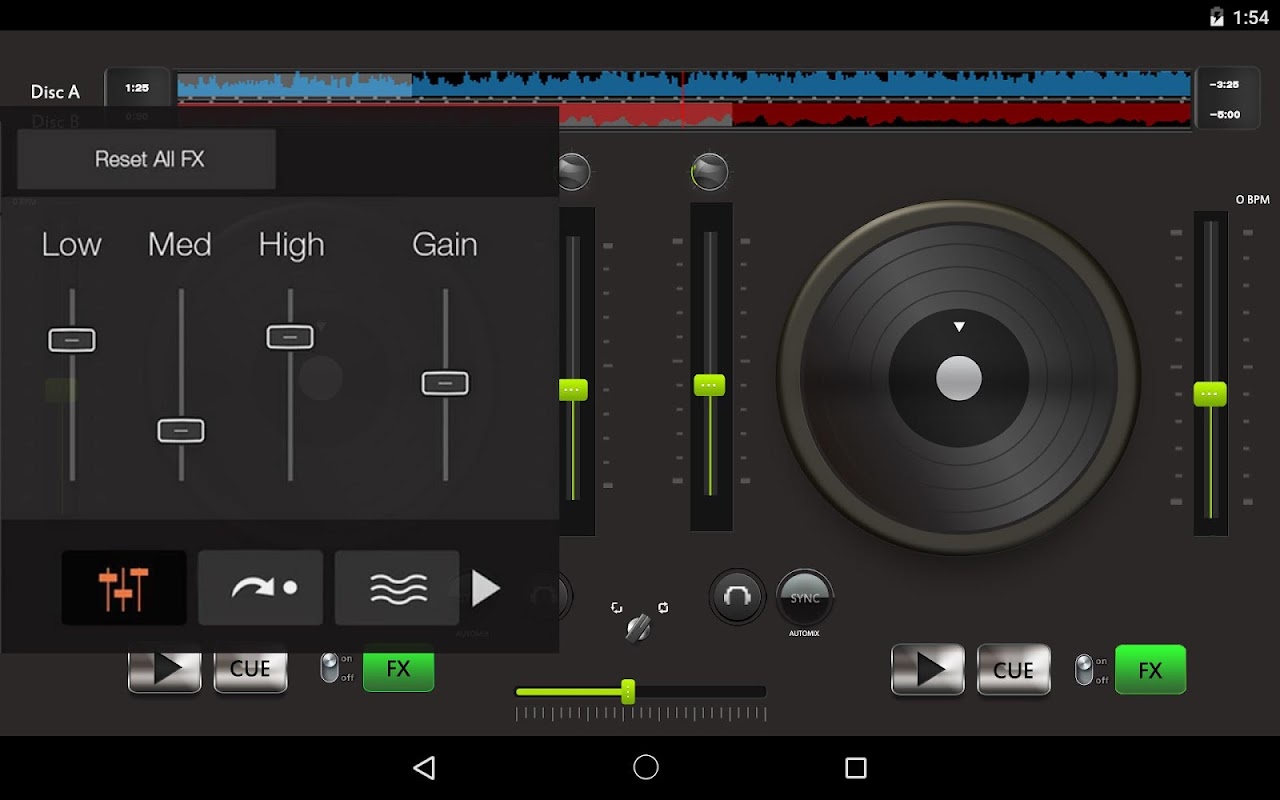
Task: Click the Disc A label
Action: [55, 92]
